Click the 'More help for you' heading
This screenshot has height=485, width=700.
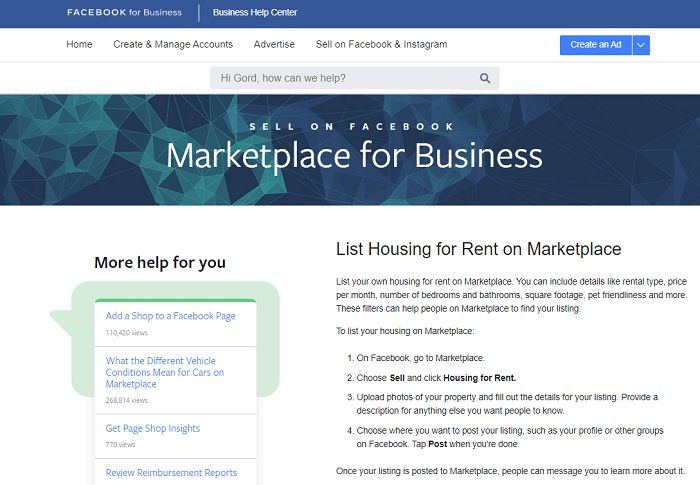(x=160, y=263)
